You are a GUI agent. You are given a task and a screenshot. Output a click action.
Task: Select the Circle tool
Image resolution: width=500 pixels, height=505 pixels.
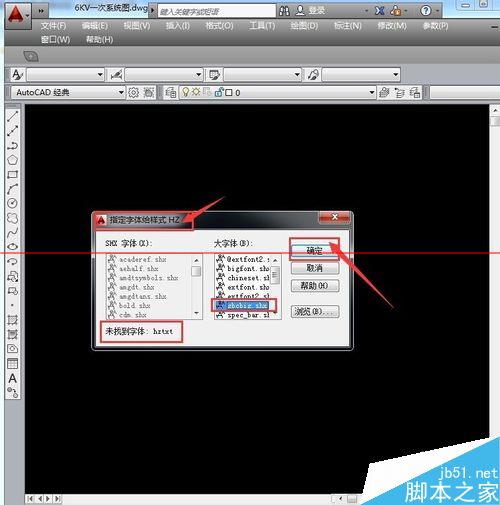click(x=12, y=203)
